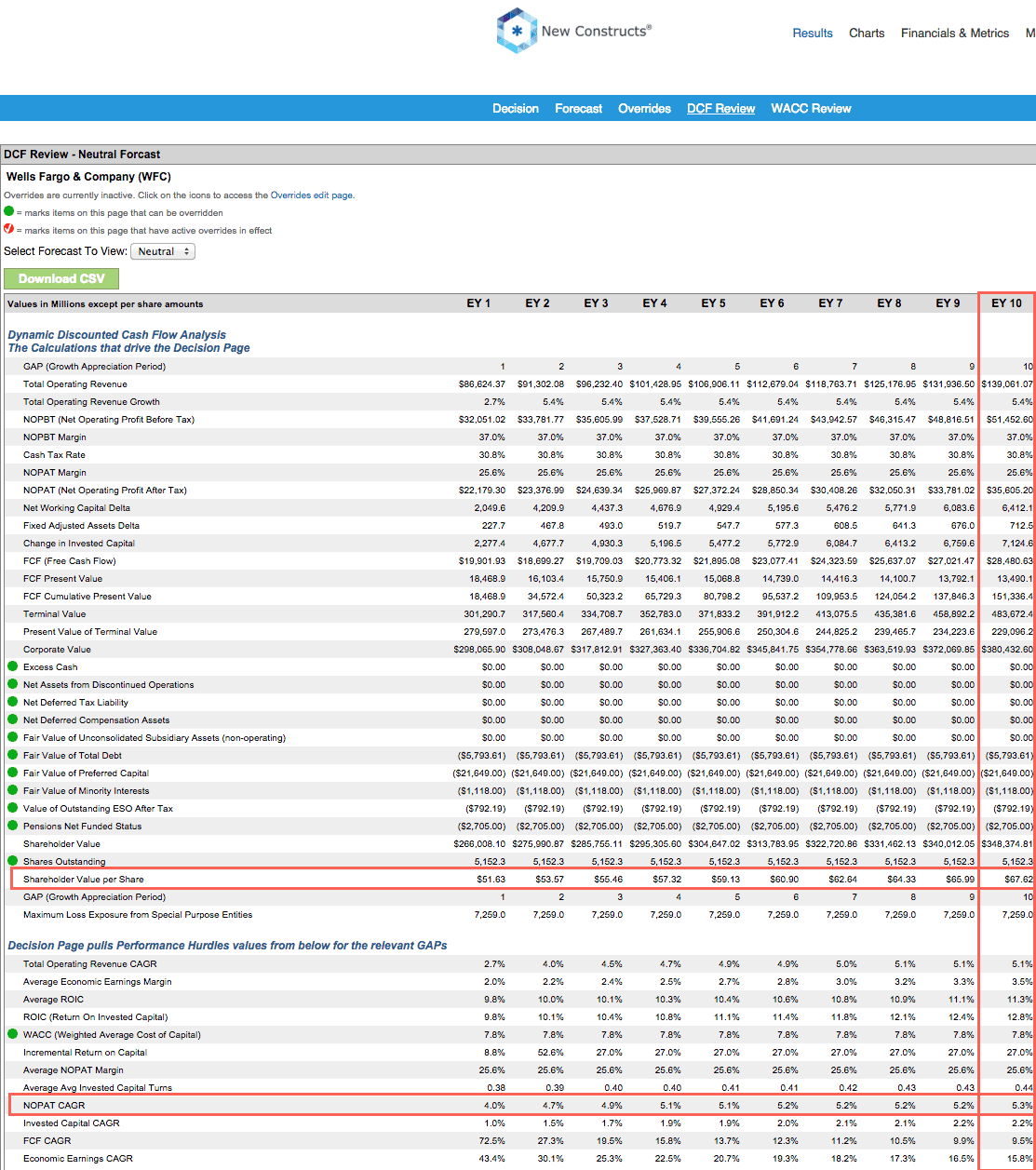The image size is (1036, 1170).
Task: Click the green override dot beside Excess Cash
Action: pos(13,666)
